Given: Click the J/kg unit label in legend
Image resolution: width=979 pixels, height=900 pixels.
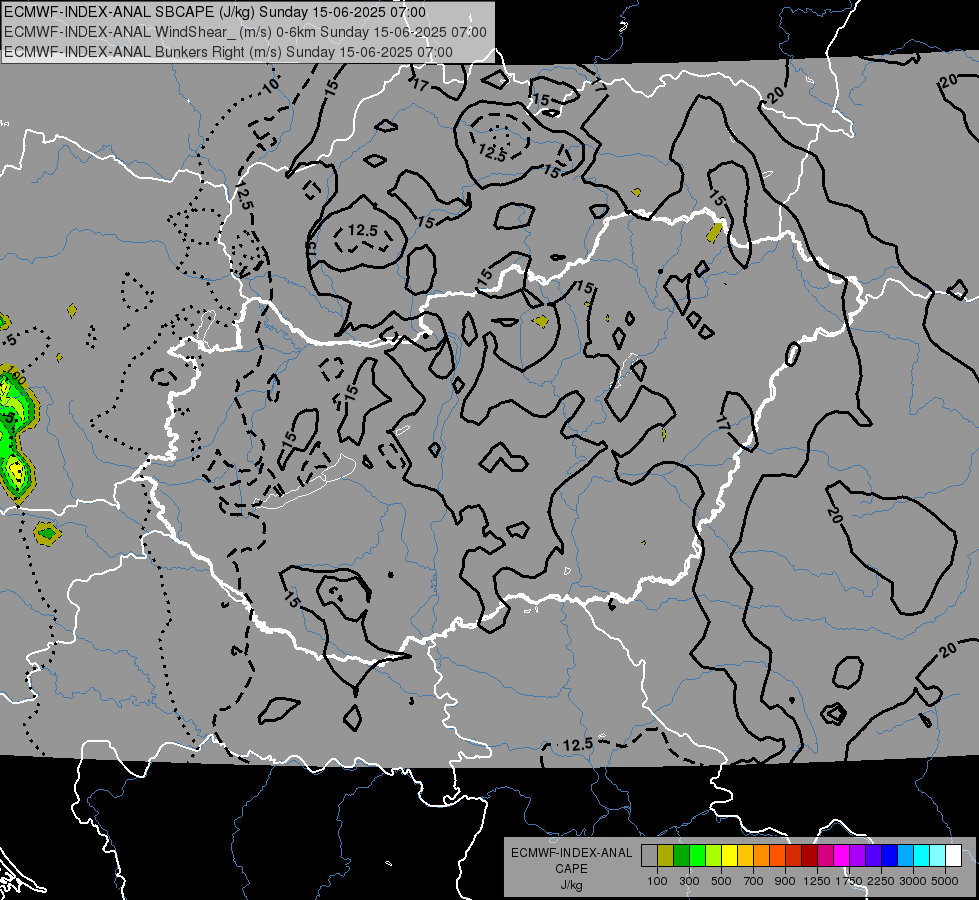Looking at the screenshot, I should click(x=571, y=885).
